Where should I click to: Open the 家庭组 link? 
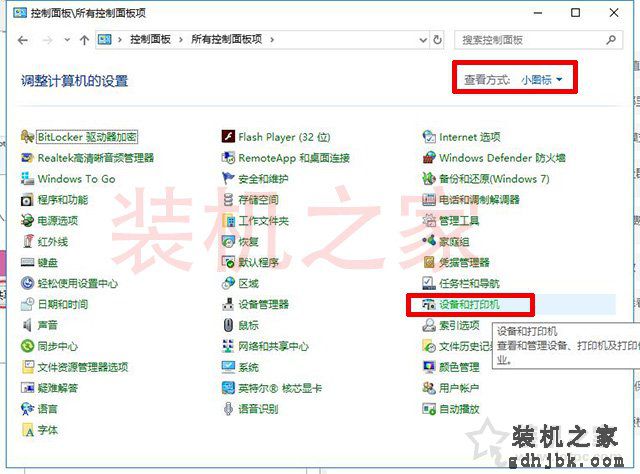pos(454,241)
